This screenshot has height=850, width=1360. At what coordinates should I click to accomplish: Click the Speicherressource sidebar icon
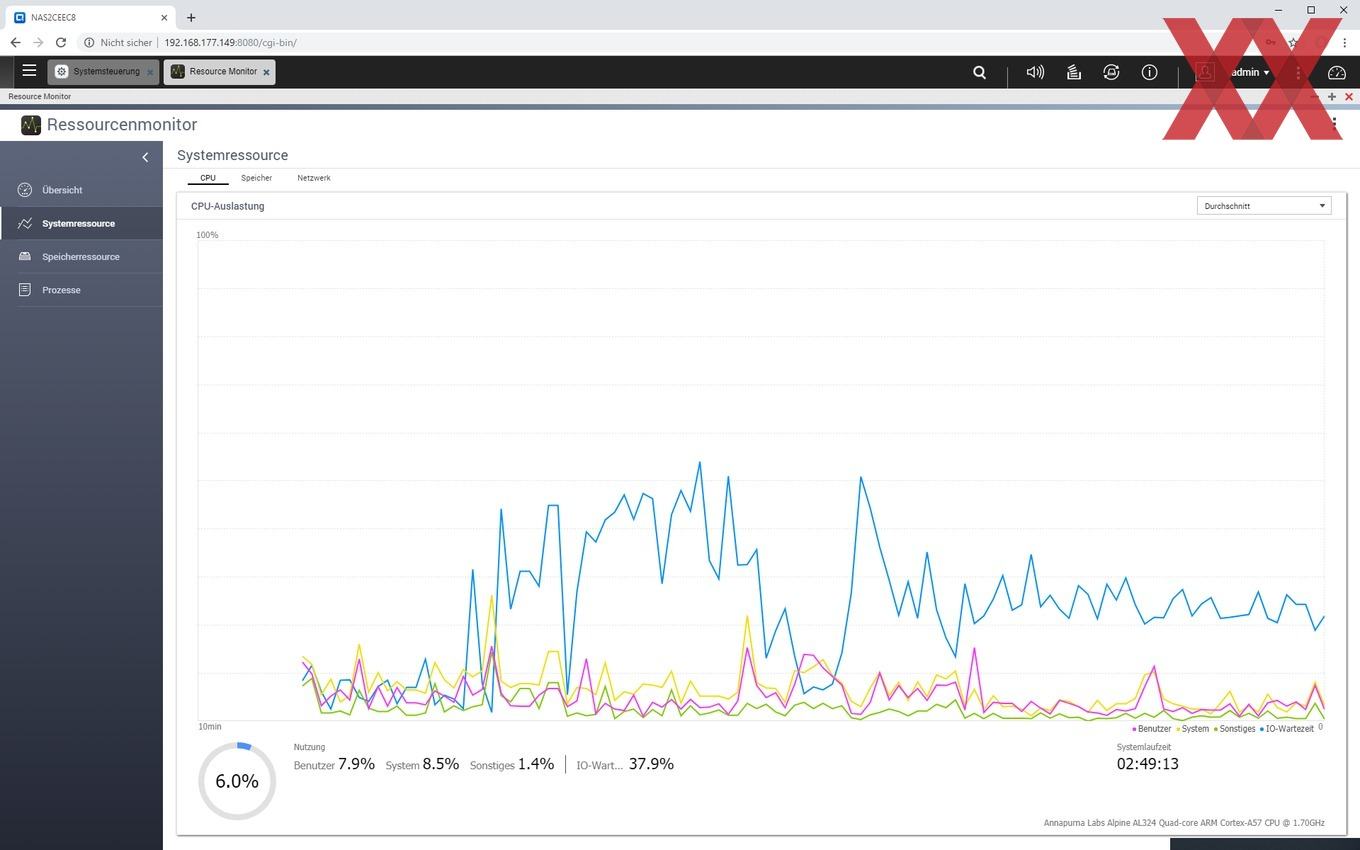(25, 257)
